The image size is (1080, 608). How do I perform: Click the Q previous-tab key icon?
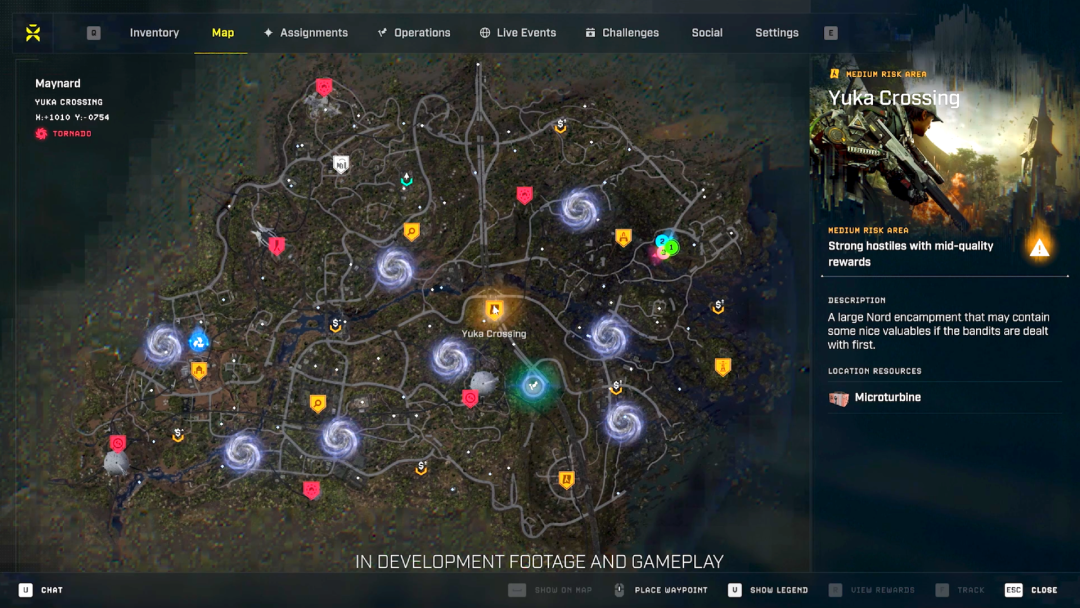[94, 32]
